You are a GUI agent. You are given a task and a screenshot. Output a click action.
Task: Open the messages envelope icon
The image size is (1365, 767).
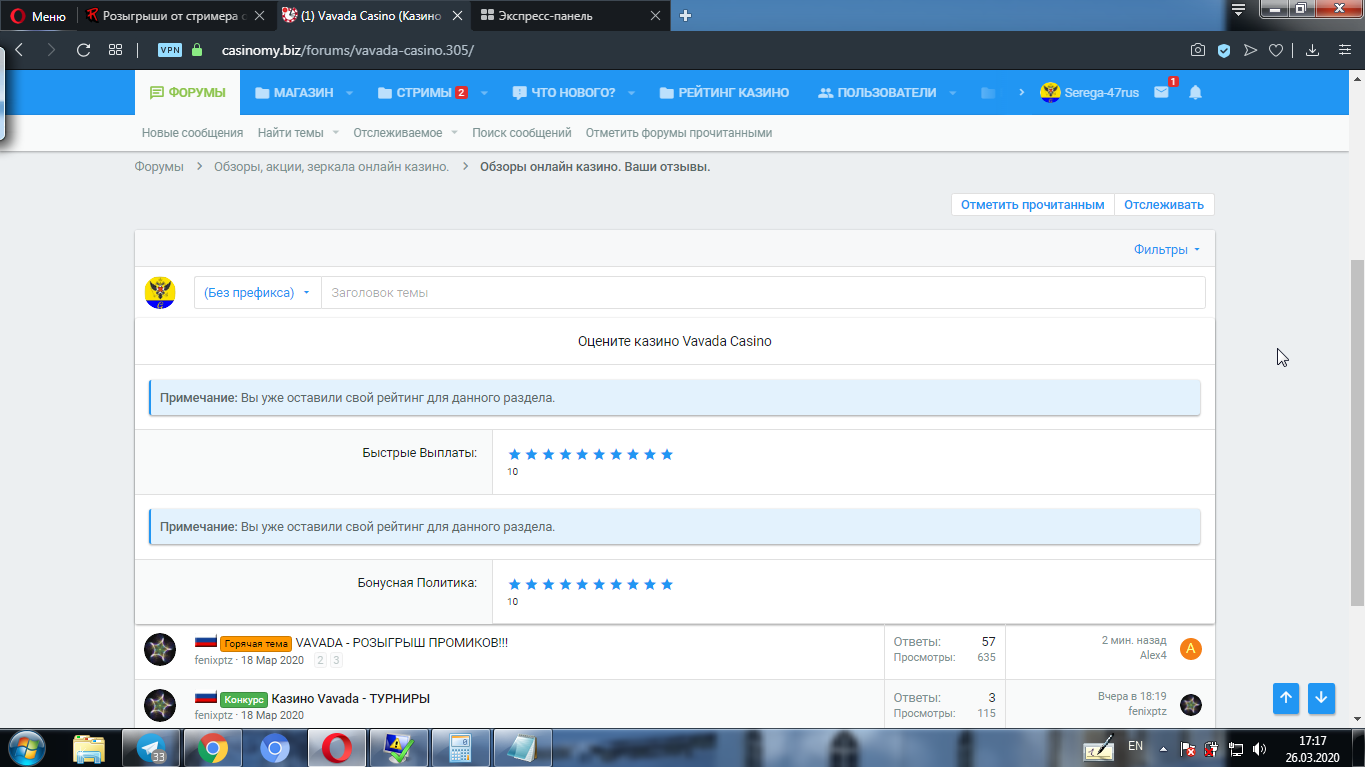tap(1161, 92)
